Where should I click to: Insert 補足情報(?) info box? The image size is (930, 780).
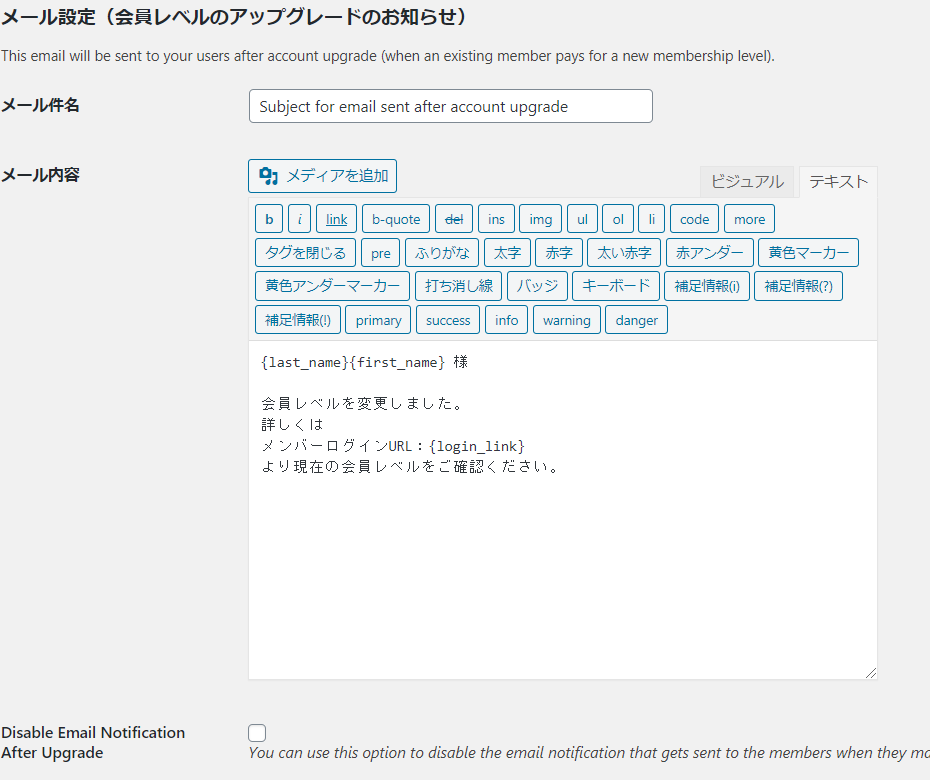[798, 286]
